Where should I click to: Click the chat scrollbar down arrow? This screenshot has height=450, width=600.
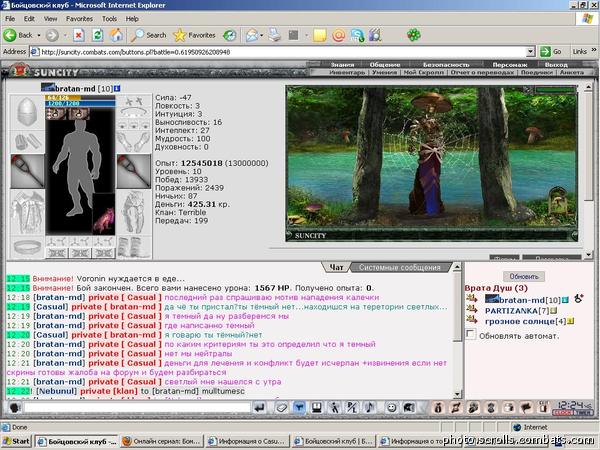(457, 395)
